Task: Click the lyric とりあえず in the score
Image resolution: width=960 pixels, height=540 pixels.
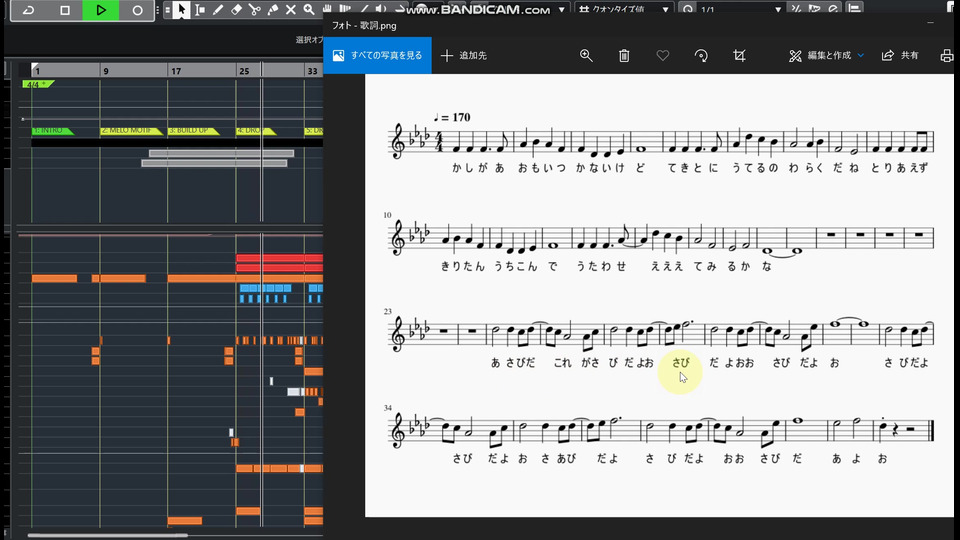Action: point(899,168)
